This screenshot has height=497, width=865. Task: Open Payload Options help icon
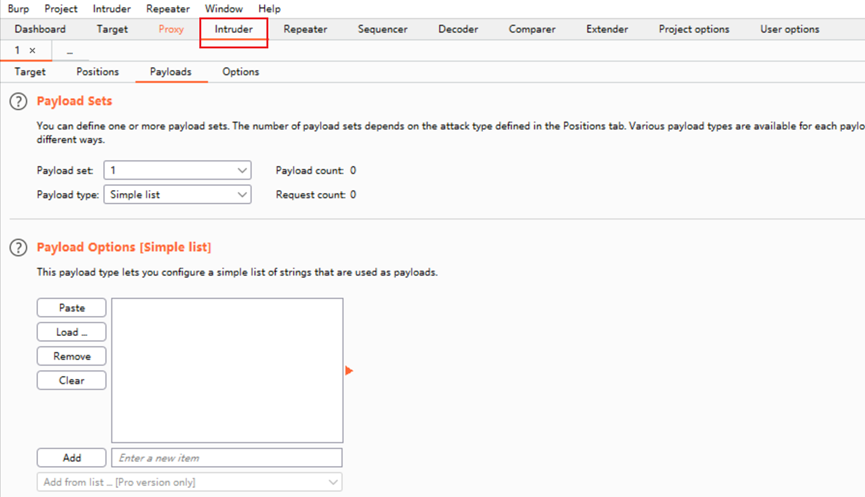click(x=18, y=248)
